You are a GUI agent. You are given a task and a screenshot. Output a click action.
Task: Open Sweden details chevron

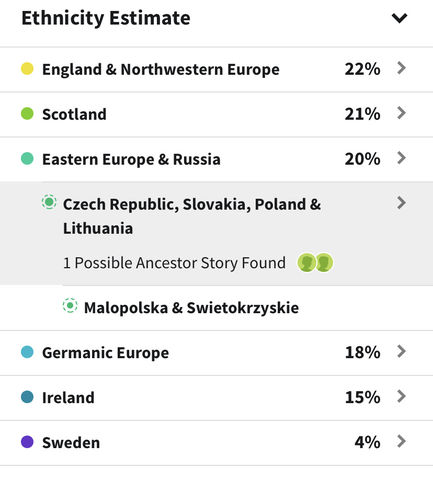tap(401, 441)
